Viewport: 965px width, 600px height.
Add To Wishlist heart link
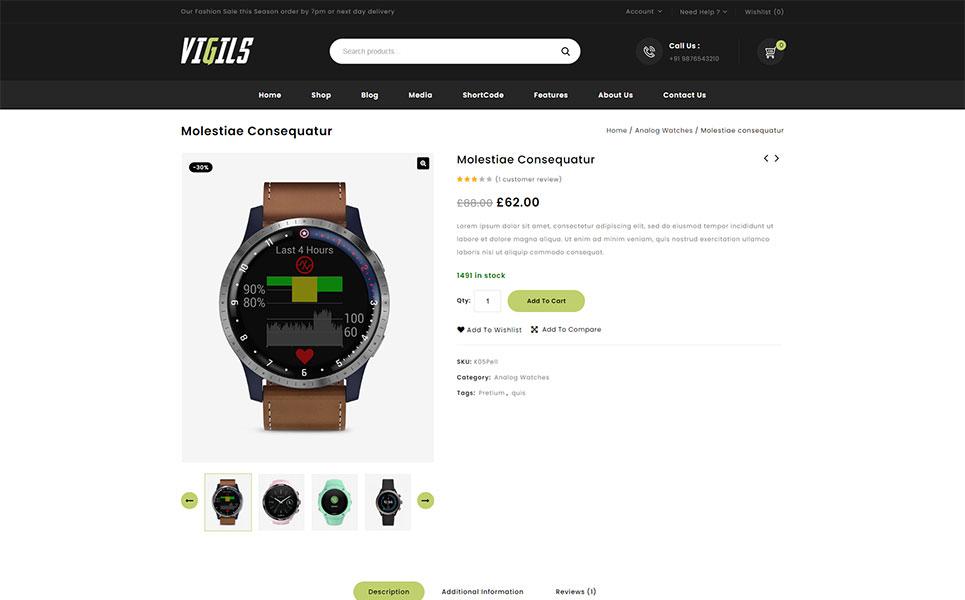click(x=489, y=330)
